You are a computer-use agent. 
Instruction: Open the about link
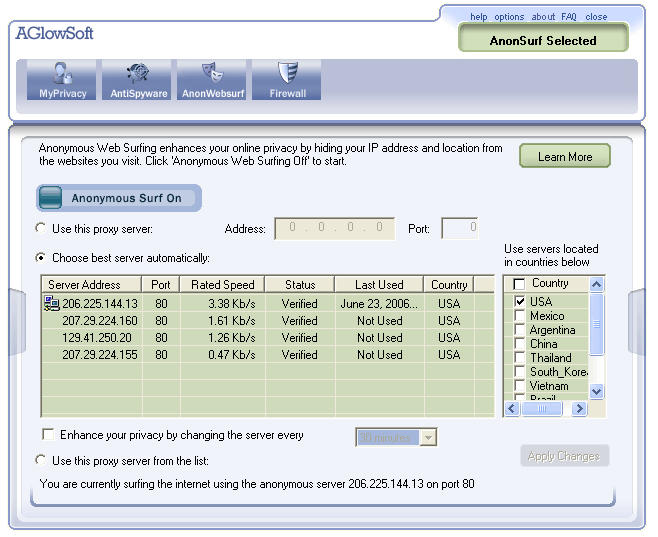pos(543,17)
